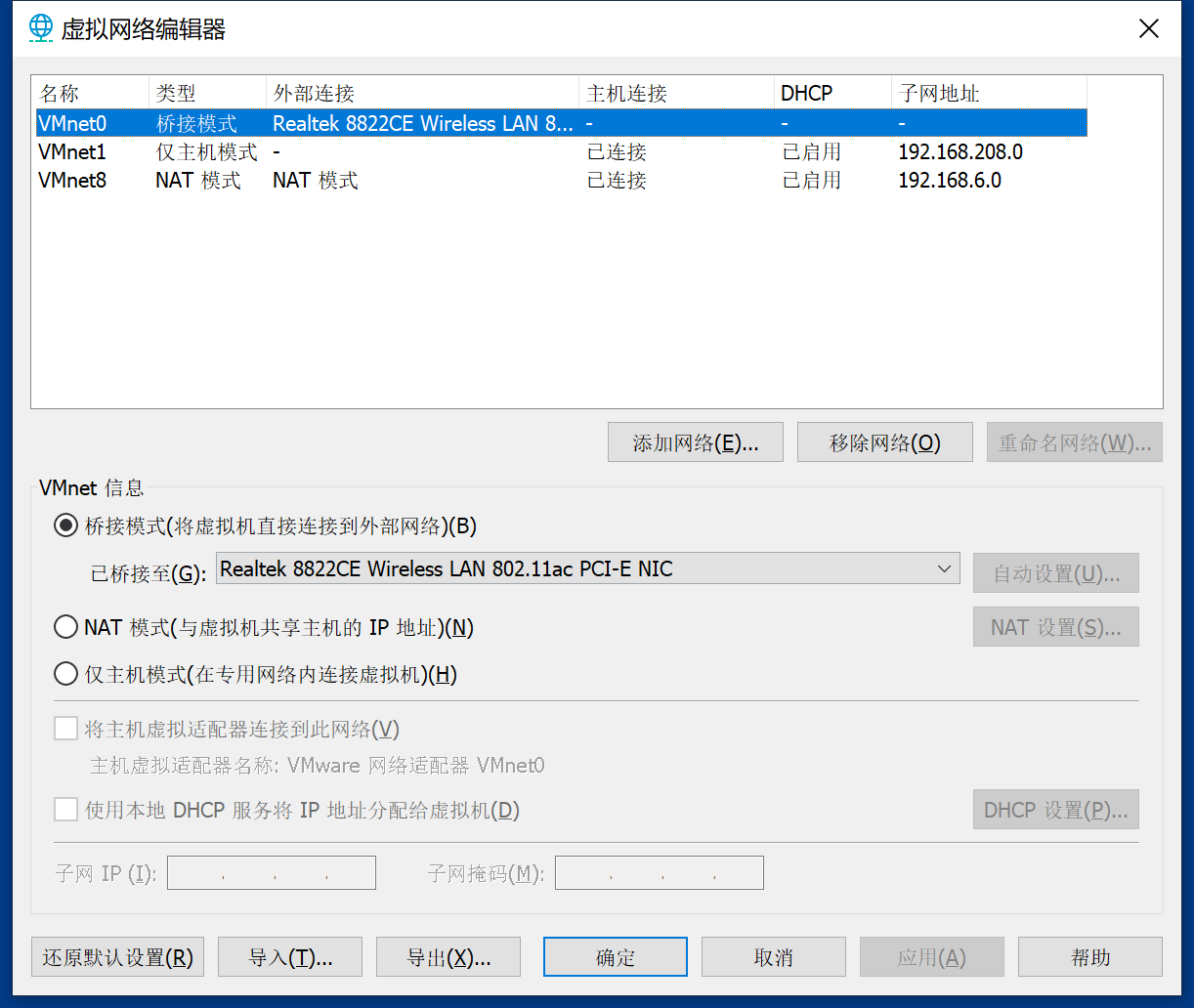This screenshot has height=1008, width=1194.
Task: Click VMnet8 NAT 模式 external connection cell
Action: click(x=316, y=180)
